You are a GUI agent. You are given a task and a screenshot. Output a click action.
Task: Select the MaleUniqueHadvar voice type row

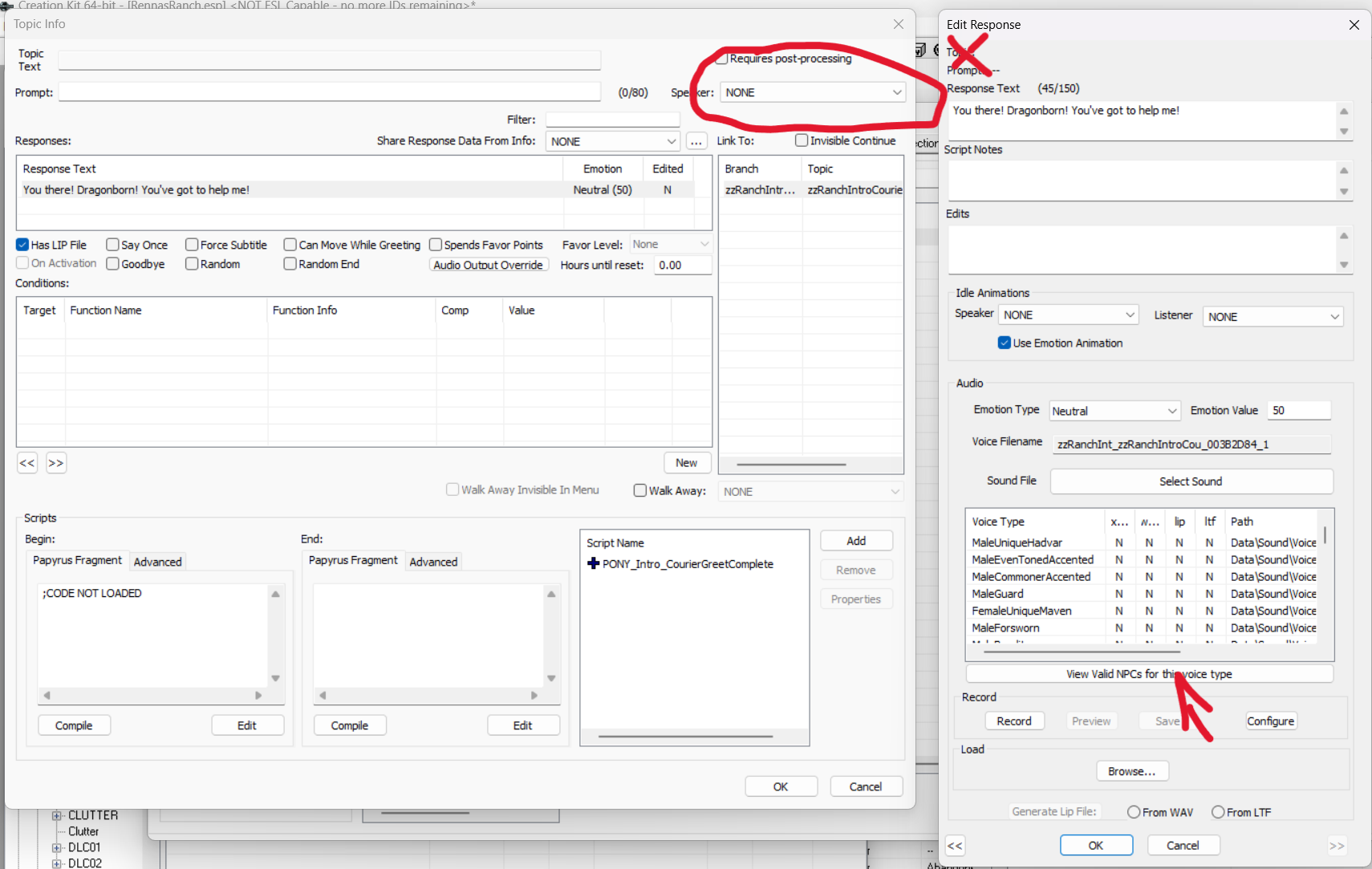click(1143, 542)
